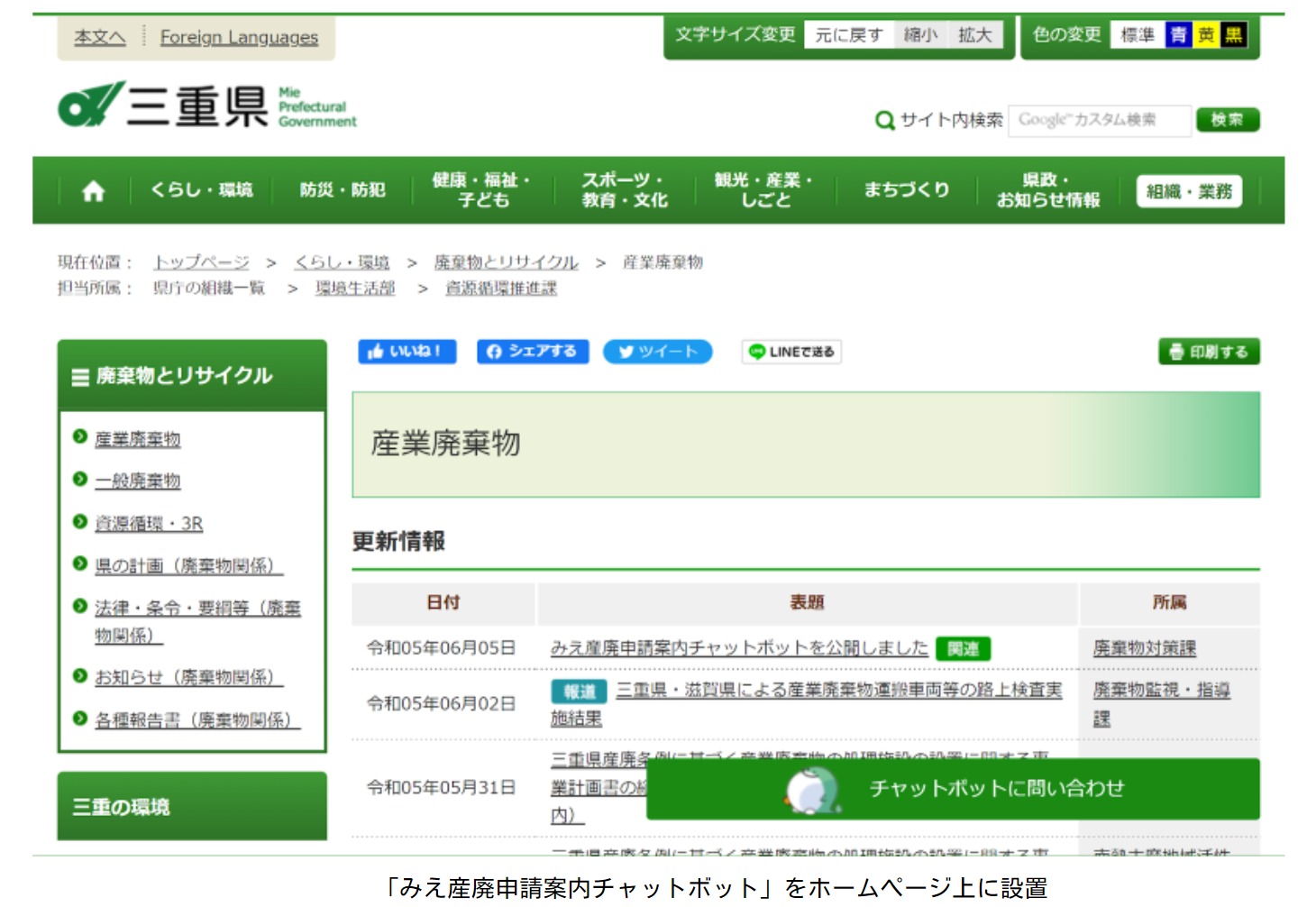Go to くらし・環境 breadcrumb link
Viewport: 1316px width, 907px height.
pyautogui.click(x=342, y=262)
